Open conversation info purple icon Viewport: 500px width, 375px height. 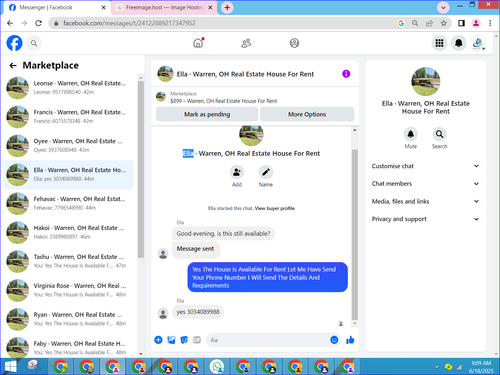(x=346, y=74)
